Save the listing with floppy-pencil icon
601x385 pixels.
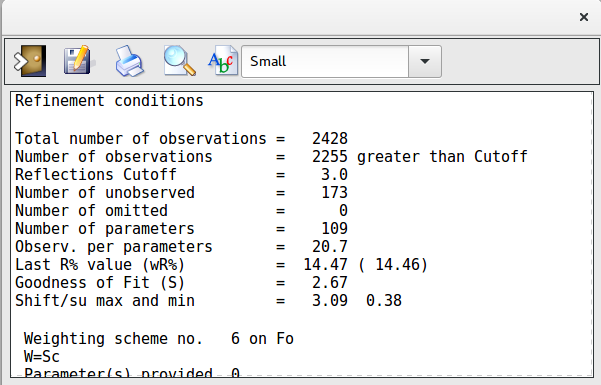(x=79, y=60)
